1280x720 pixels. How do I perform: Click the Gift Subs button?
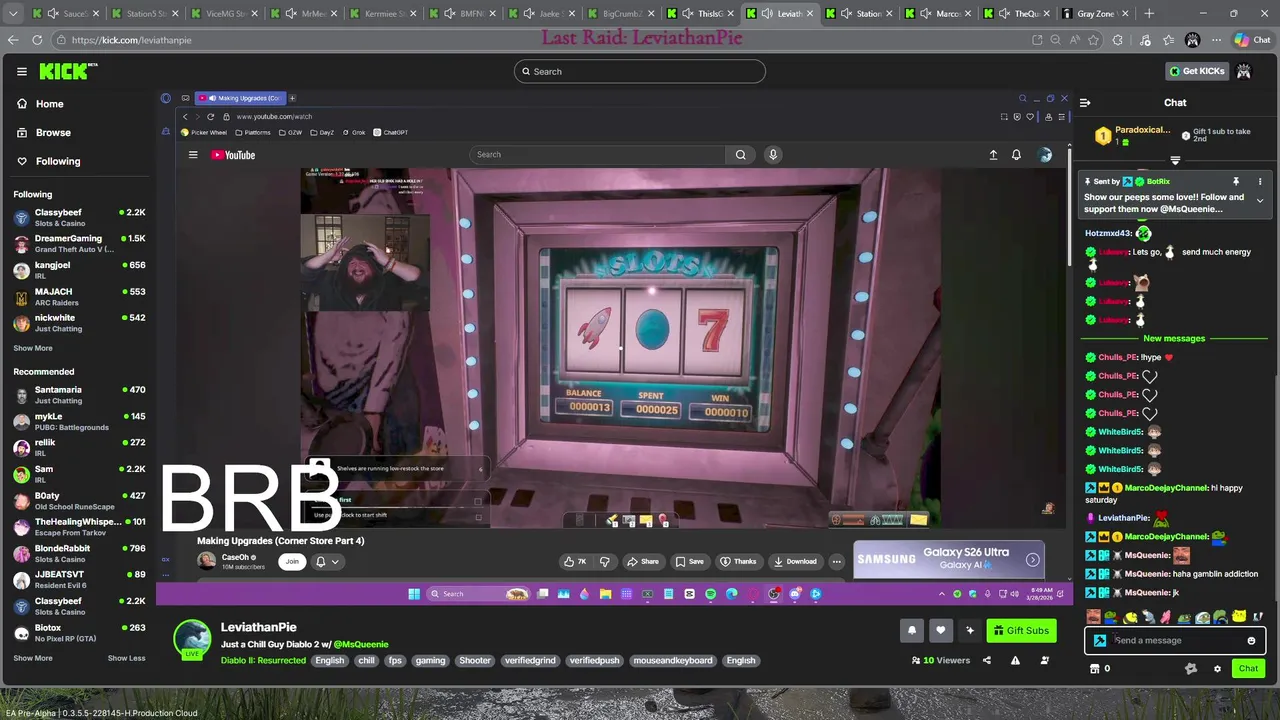click(x=1021, y=630)
